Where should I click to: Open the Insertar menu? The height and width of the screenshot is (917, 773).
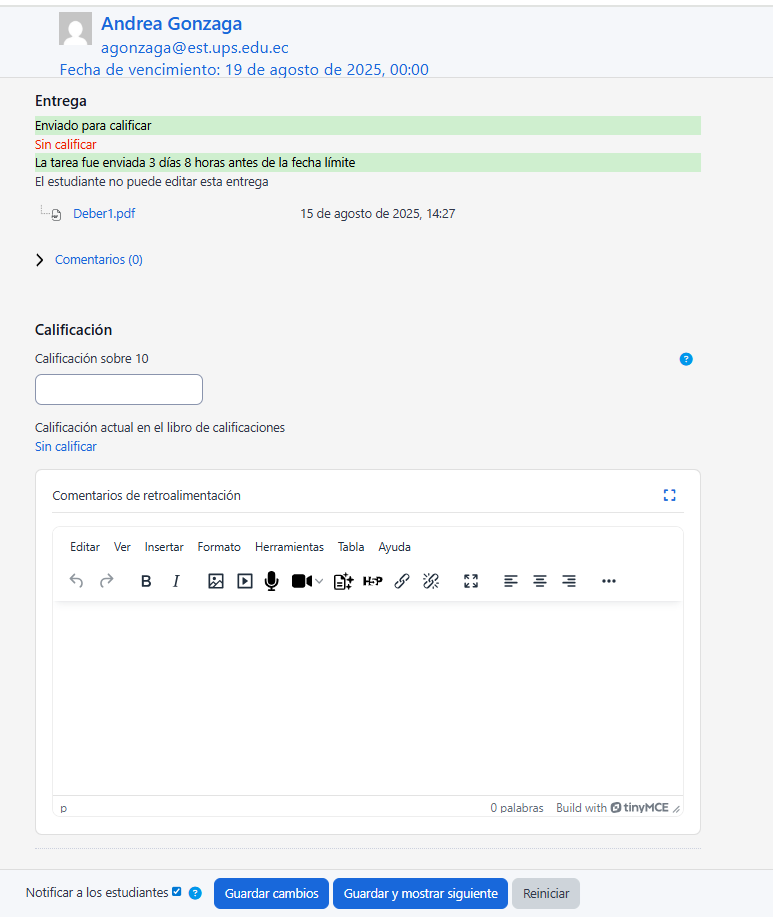[x=164, y=547]
